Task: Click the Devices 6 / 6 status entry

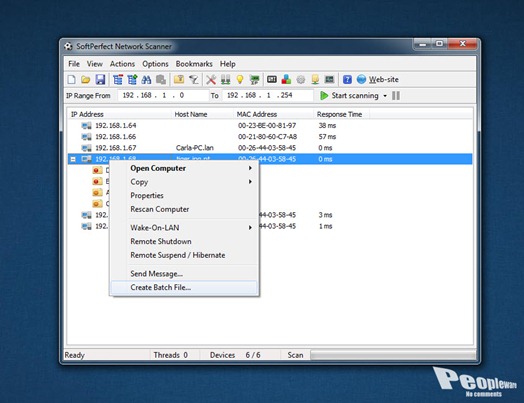Action: point(235,355)
